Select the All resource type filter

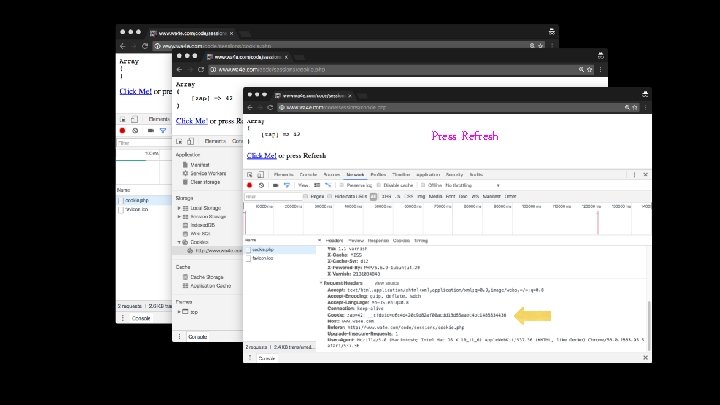[x=373, y=197]
